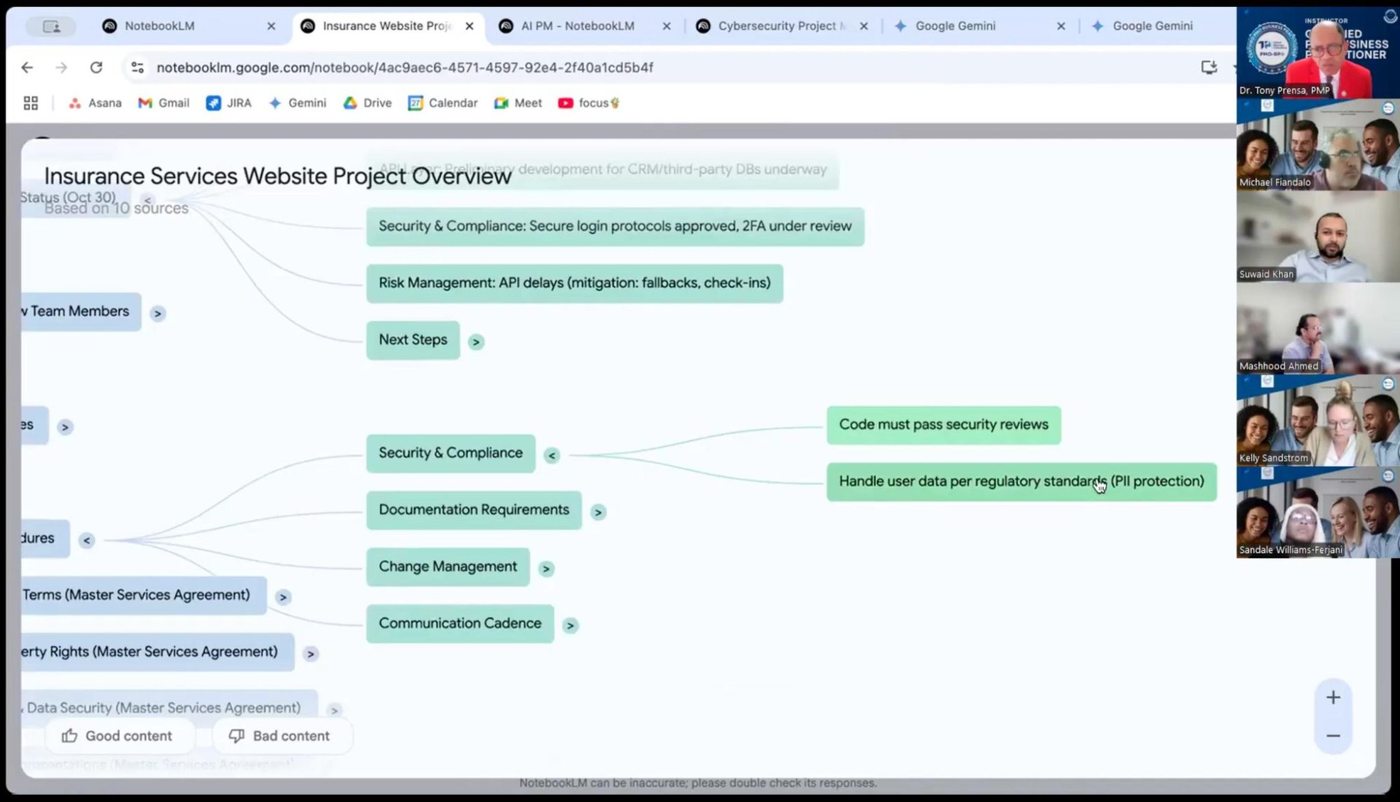Launch JIRA bookmark
The width and height of the screenshot is (1400, 802).
point(229,102)
